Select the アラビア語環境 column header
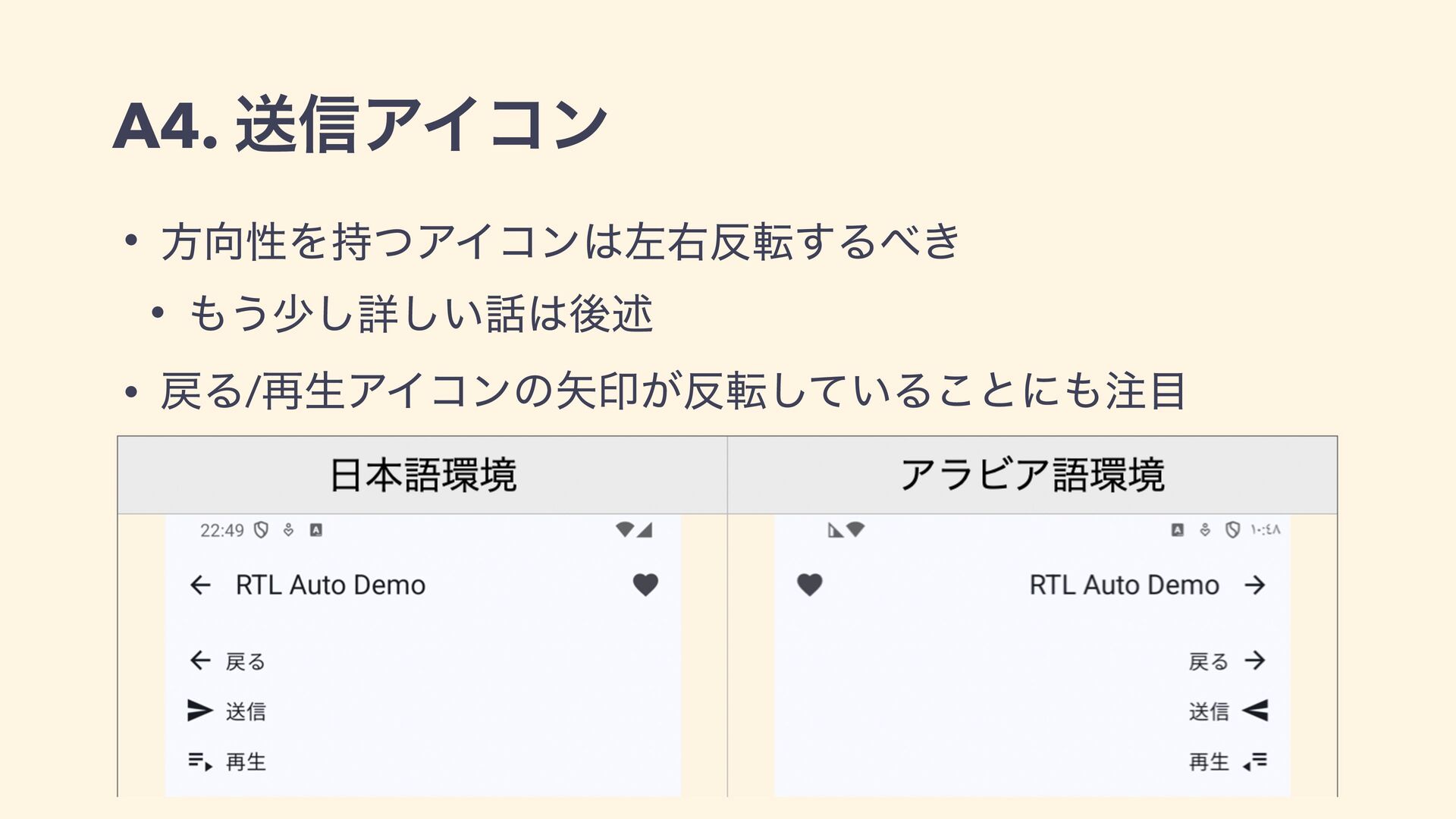This screenshot has width=1456, height=819. pyautogui.click(x=1032, y=475)
